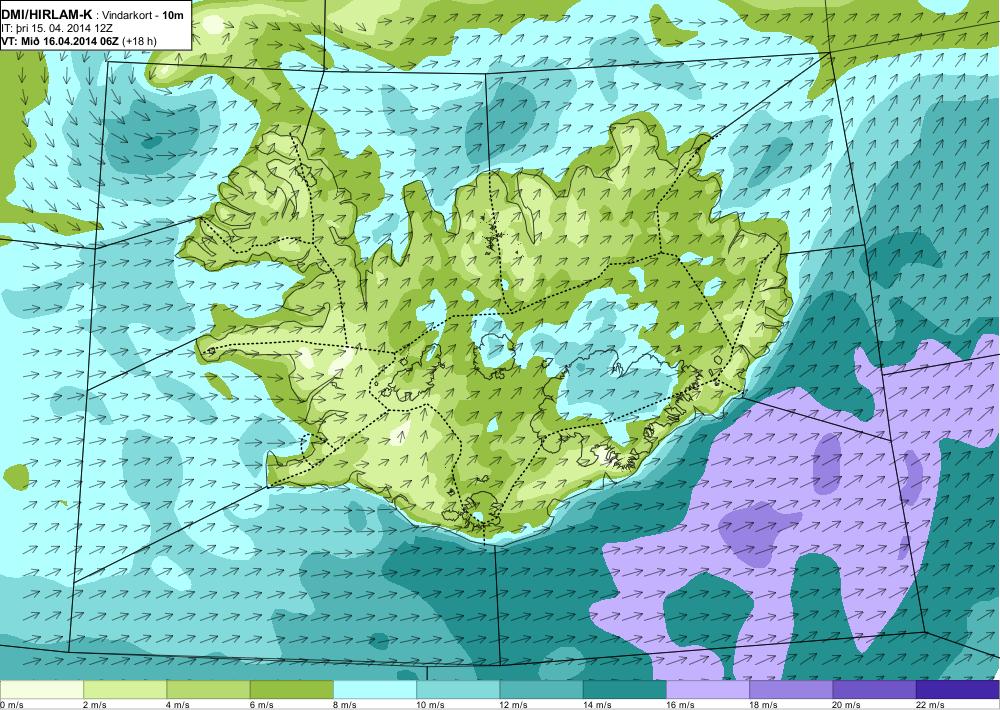The height and width of the screenshot is (710, 1000).
Task: Click the '14 m/s' legend label
Action: pyautogui.click(x=597, y=705)
